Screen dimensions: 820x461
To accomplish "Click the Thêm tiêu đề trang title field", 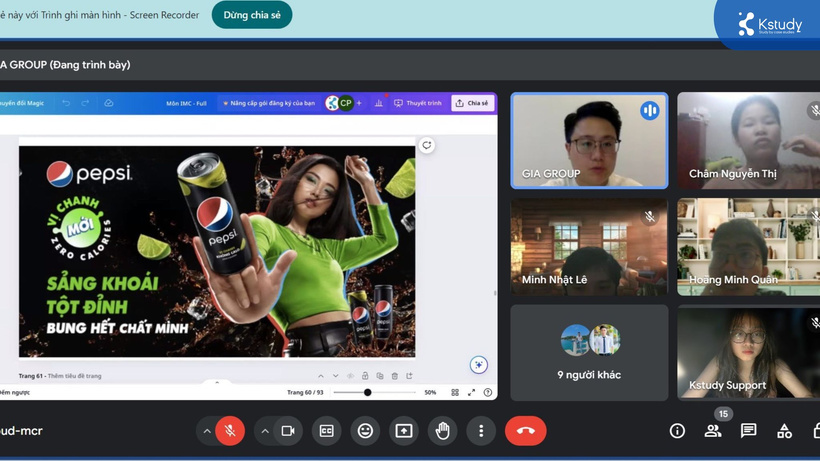I will [74, 376].
